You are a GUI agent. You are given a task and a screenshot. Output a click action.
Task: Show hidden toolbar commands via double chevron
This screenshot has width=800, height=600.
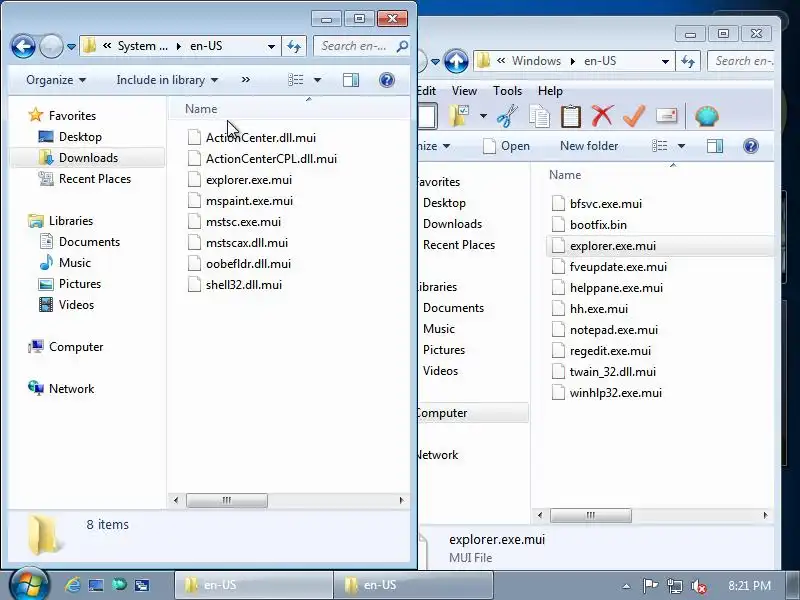[x=246, y=80]
